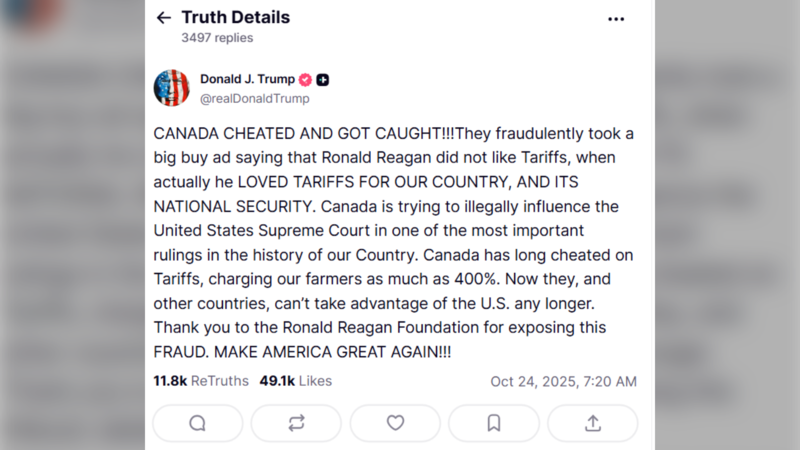Click the Oct 24, 2025 timestamp
Screen dimensions: 800x450
coord(563,381)
